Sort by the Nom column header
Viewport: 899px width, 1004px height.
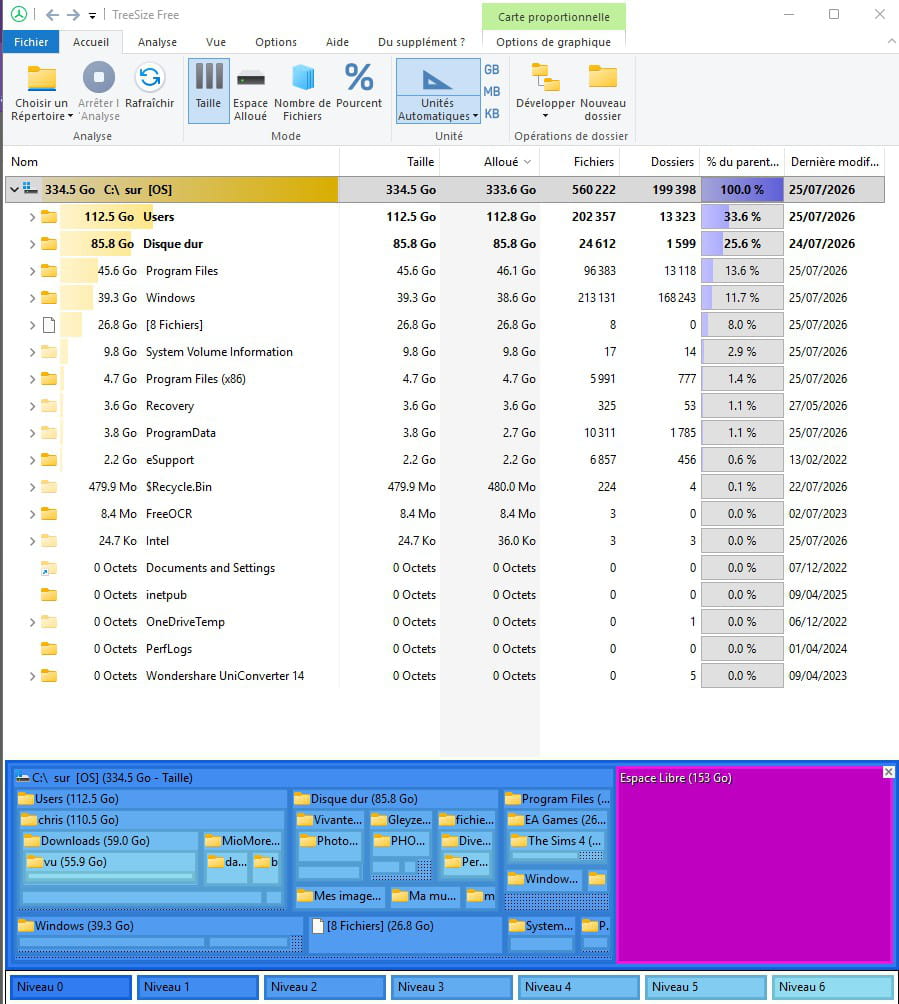(x=171, y=162)
